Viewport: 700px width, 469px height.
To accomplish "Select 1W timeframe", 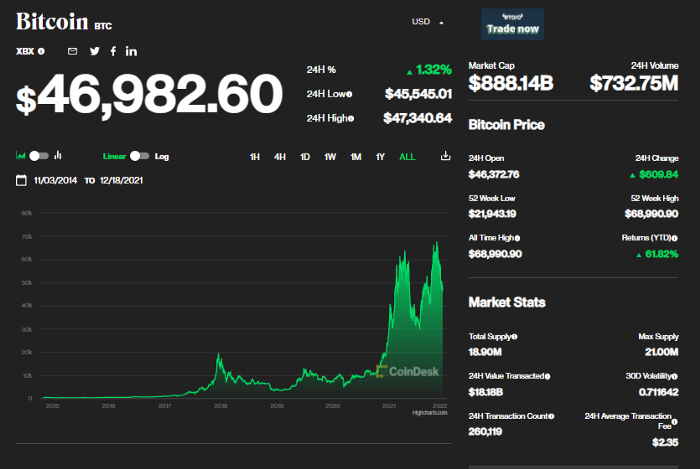I will (x=330, y=157).
